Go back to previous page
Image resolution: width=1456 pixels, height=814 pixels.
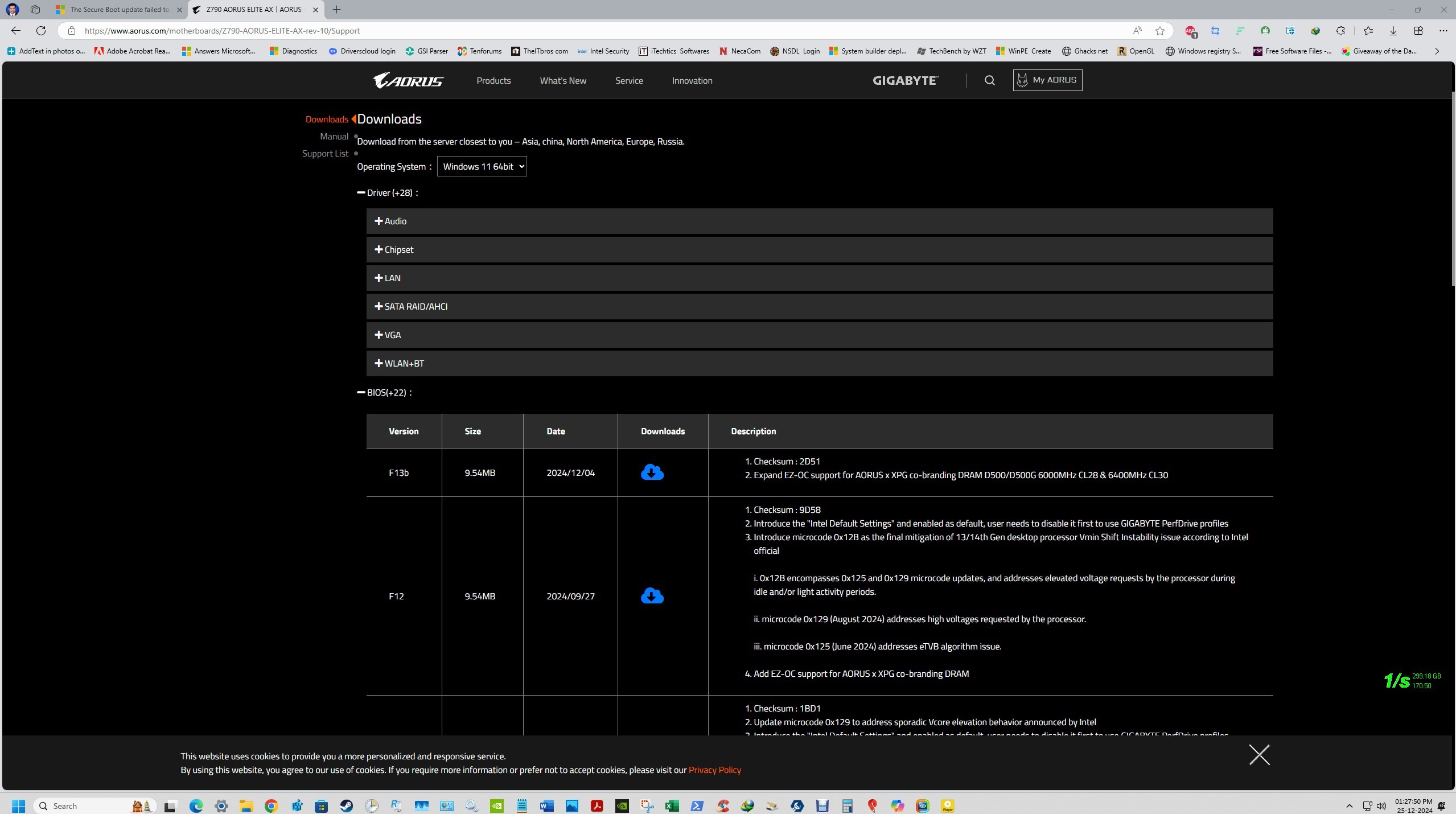click(16, 31)
